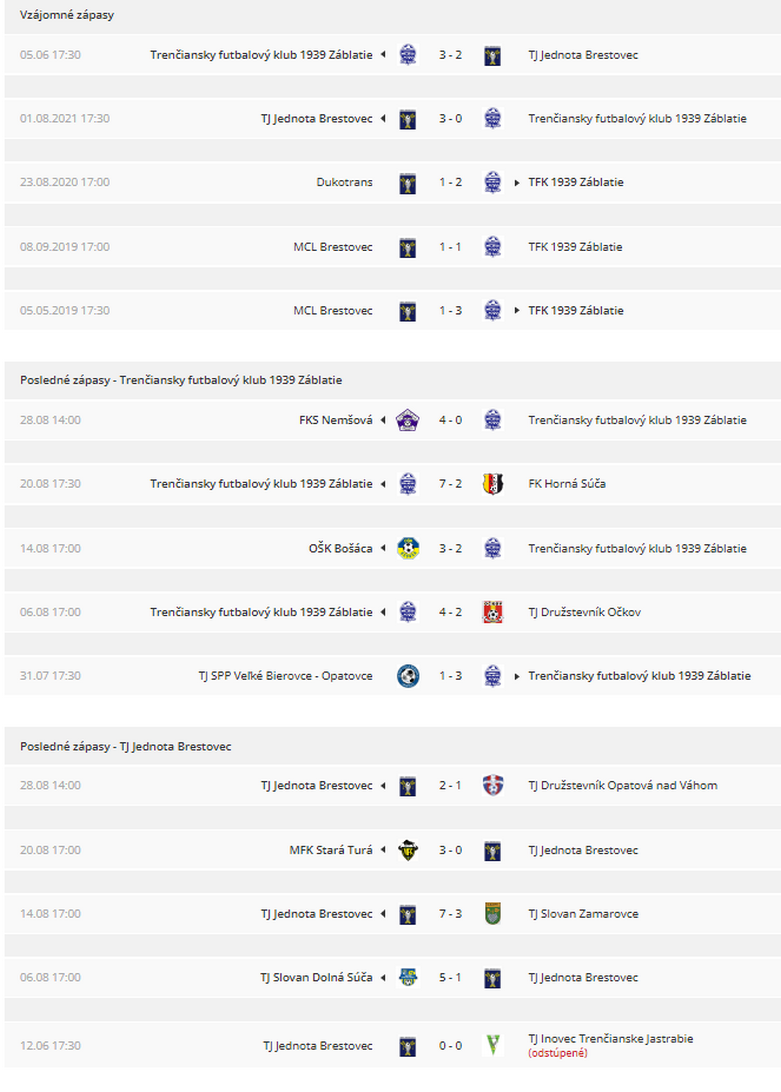Screen dimensions: 781x1092
Task: Click the Inovec Trenčianske Jastrabie crest
Action: [x=493, y=1045]
